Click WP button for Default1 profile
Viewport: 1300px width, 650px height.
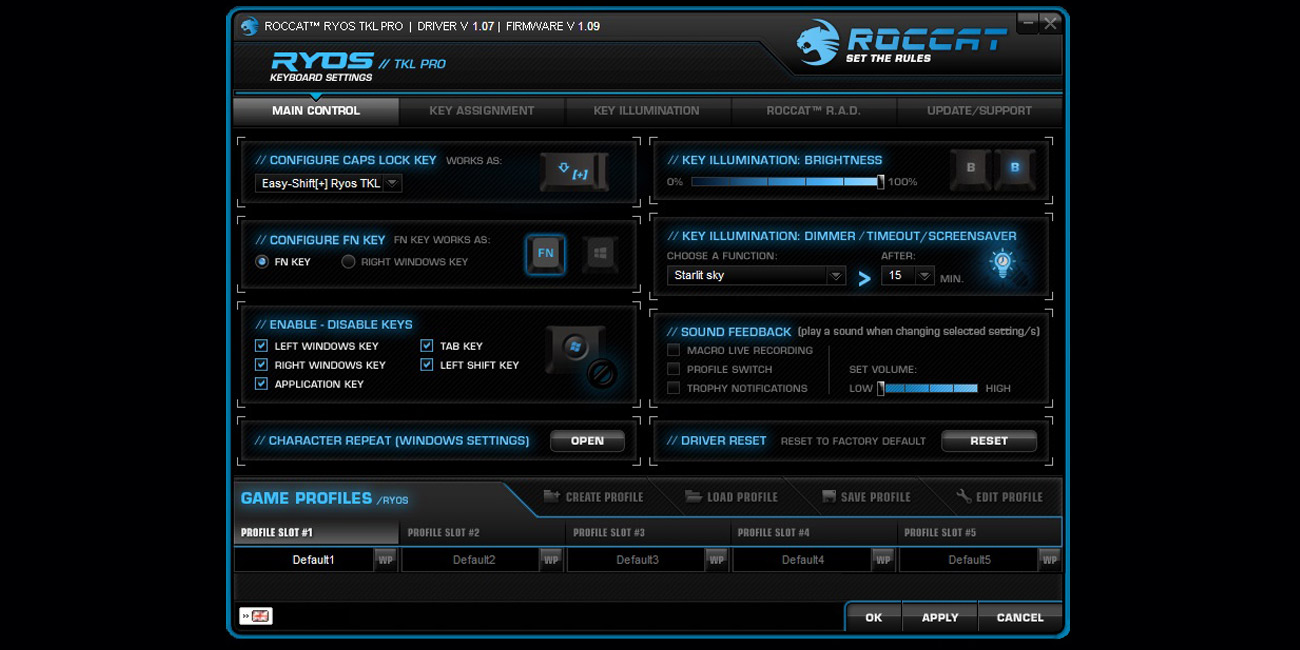(x=385, y=560)
